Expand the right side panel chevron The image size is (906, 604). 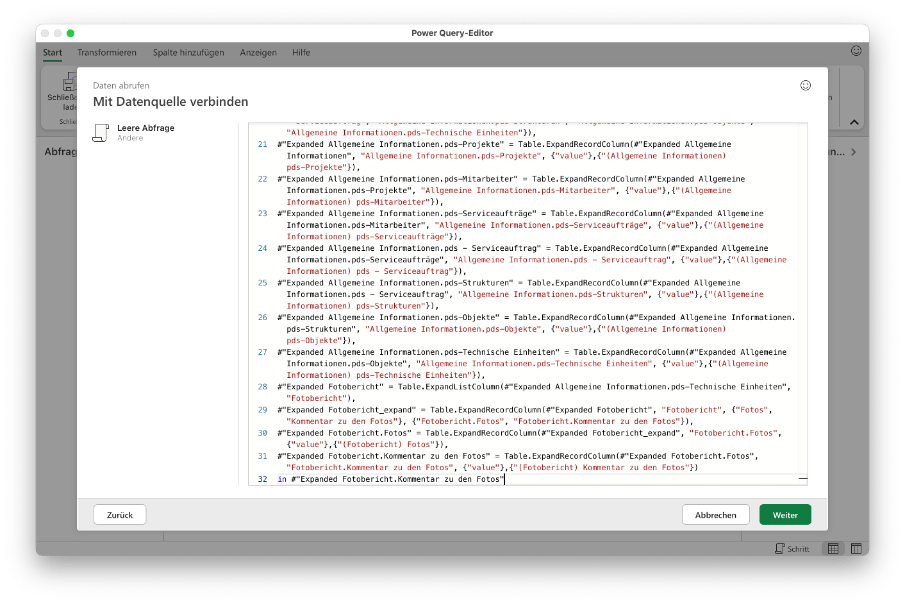click(x=853, y=152)
